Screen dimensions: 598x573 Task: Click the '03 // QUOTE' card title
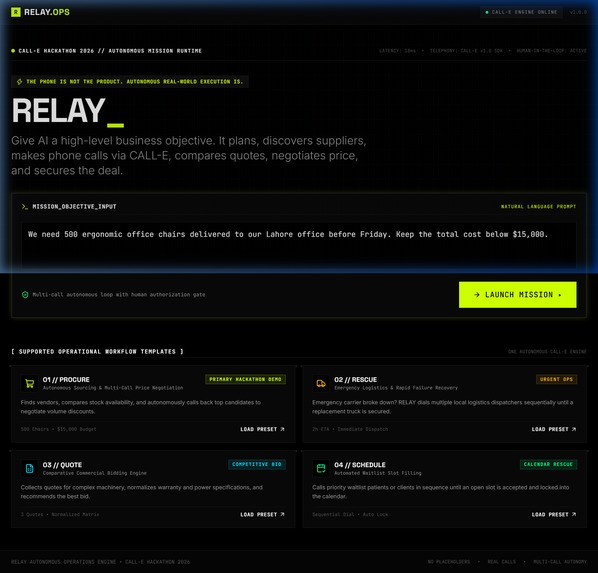[62, 465]
